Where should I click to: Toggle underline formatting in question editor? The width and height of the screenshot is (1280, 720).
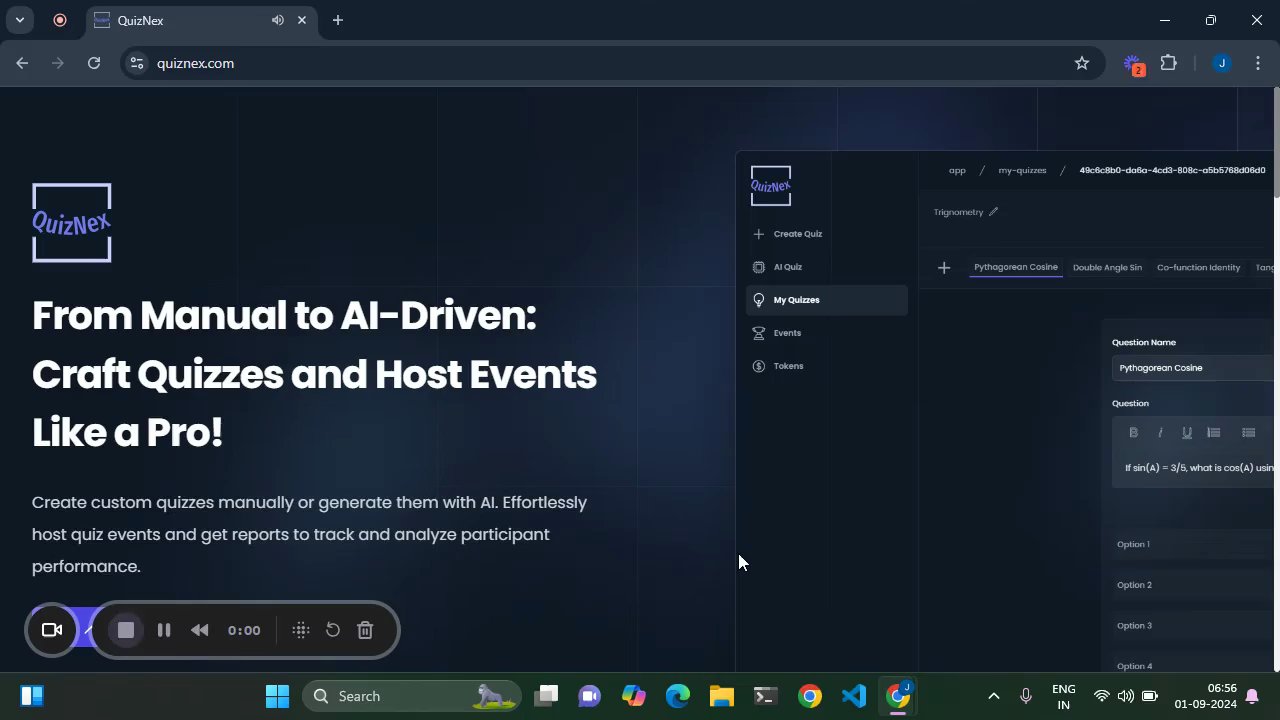[1187, 433]
